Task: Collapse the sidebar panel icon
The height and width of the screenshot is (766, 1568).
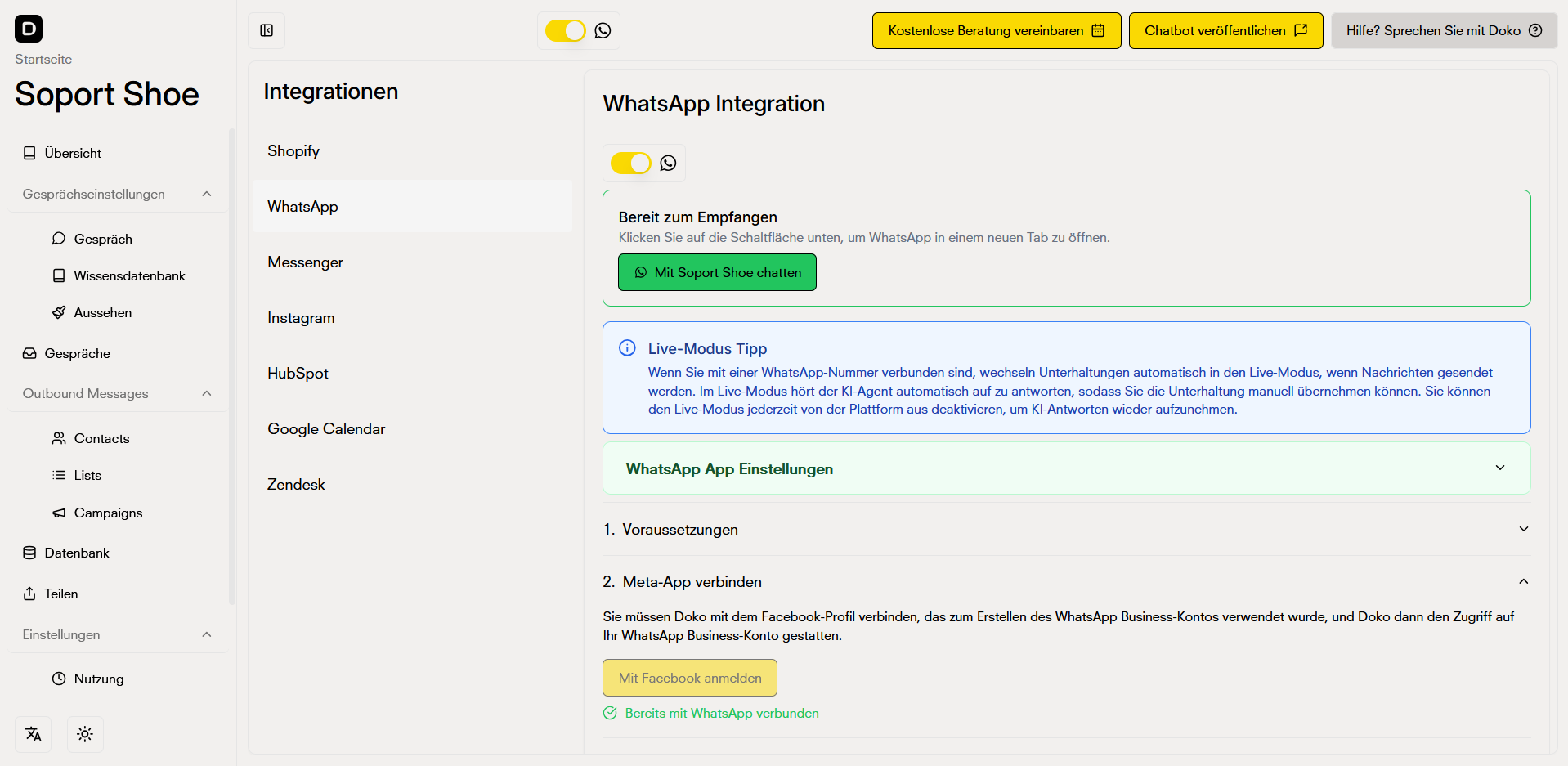Action: pyautogui.click(x=267, y=30)
